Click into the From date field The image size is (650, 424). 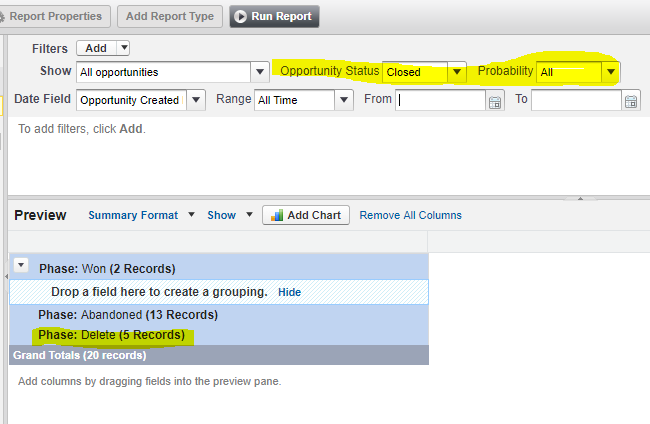(x=440, y=100)
